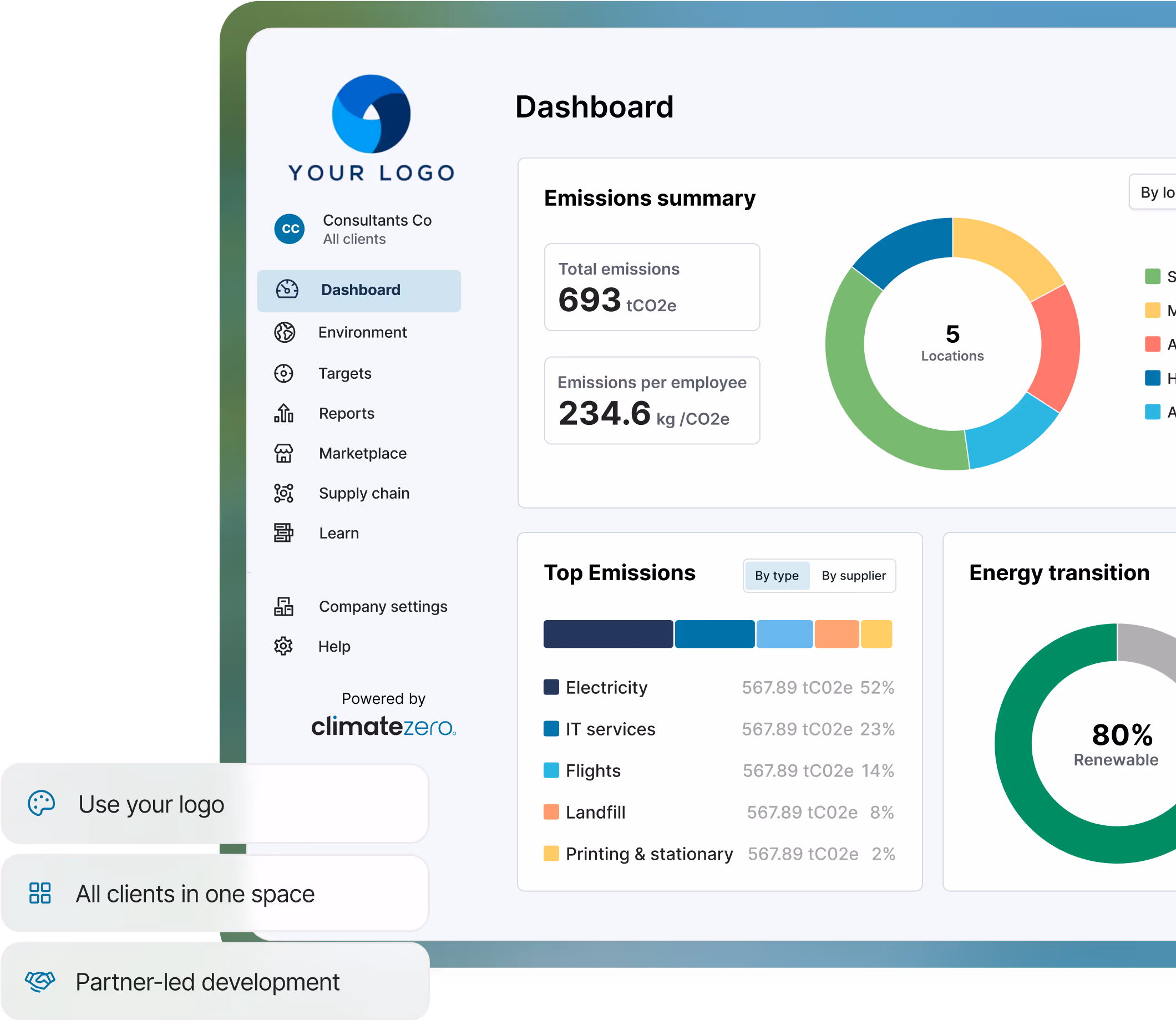Go to the Environment menu item
The image size is (1176, 1020).
pos(363,332)
